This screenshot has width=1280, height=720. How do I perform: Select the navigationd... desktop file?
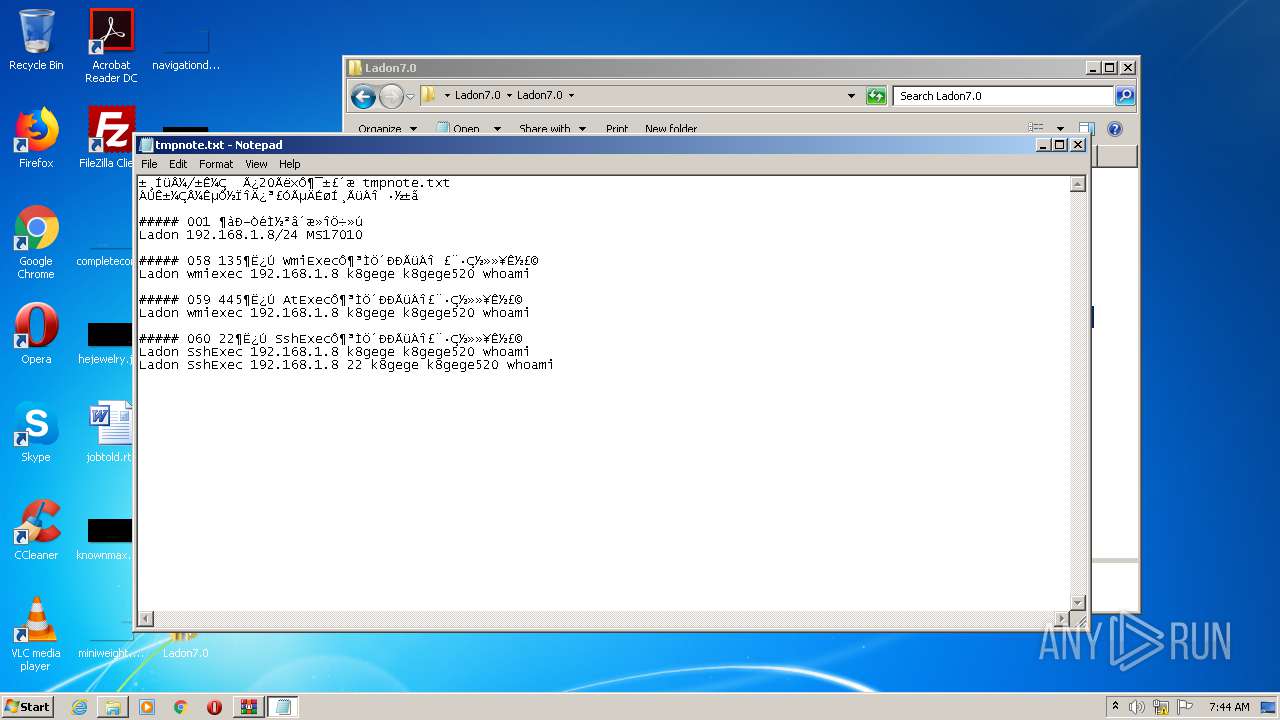coord(186,50)
